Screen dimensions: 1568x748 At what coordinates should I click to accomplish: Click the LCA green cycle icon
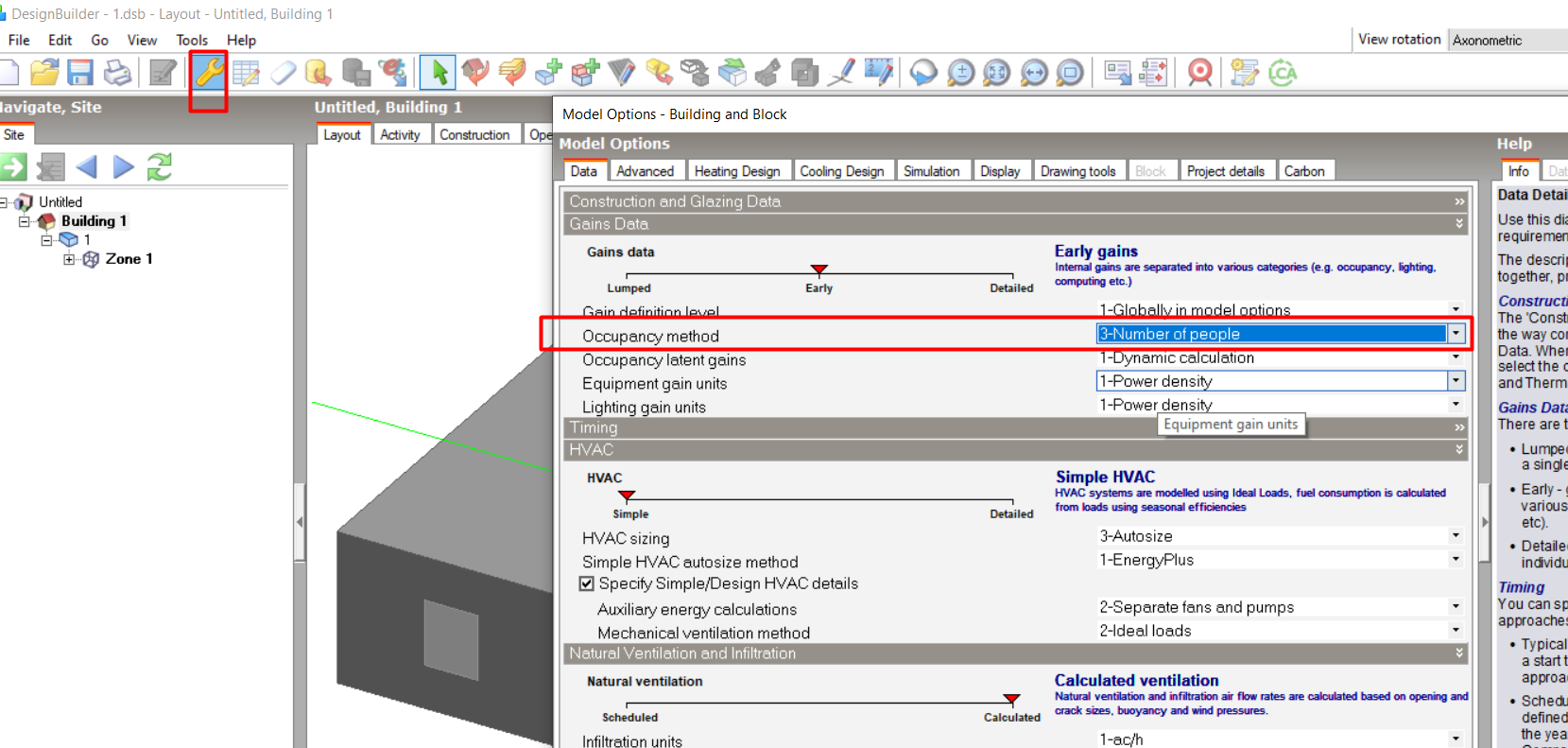click(x=1282, y=73)
